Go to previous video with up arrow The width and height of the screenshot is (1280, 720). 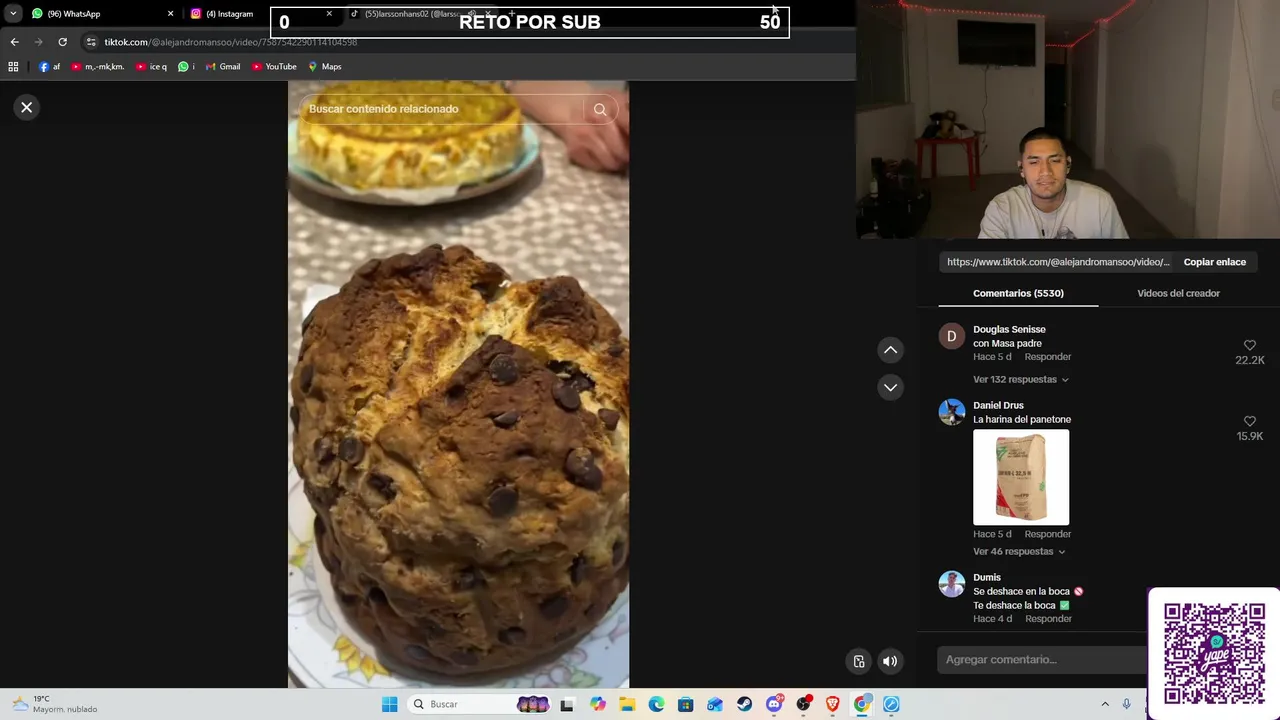[890, 350]
